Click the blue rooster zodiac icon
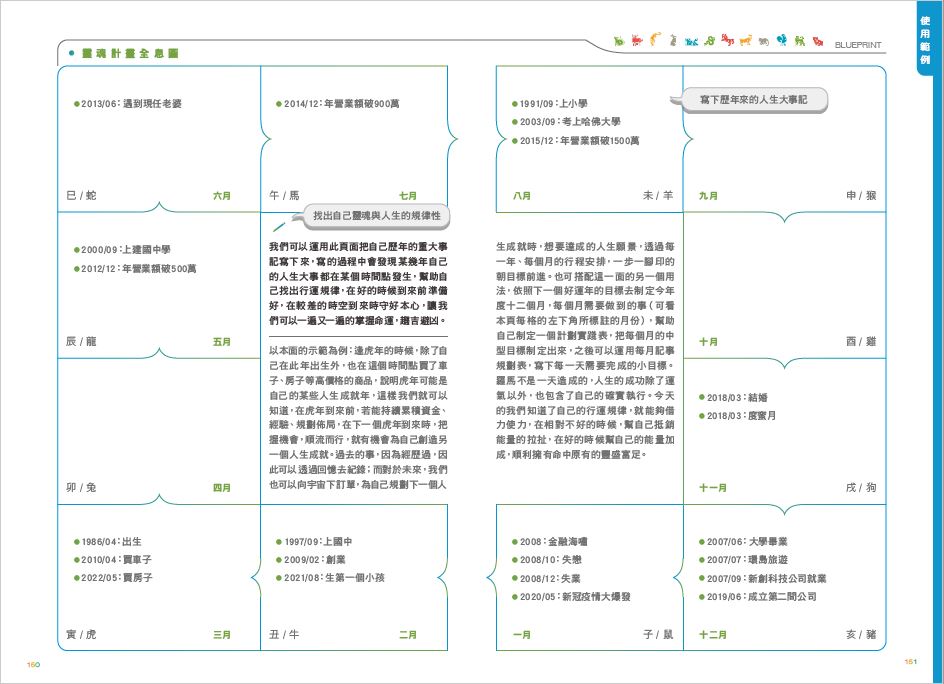This screenshot has height=684, width=944. (782, 40)
